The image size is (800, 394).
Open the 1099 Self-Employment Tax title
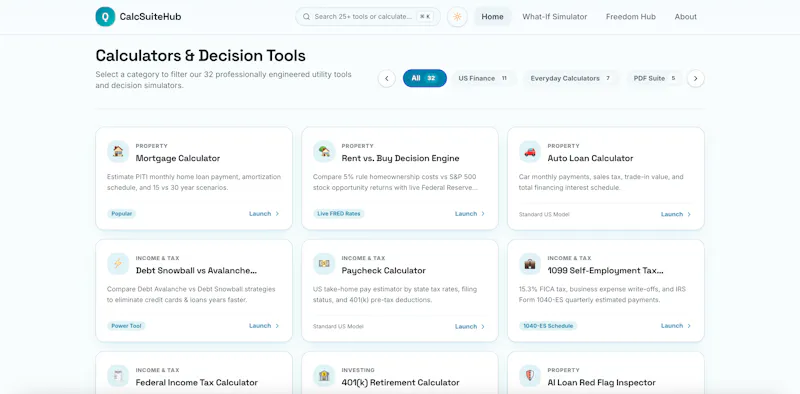point(606,270)
